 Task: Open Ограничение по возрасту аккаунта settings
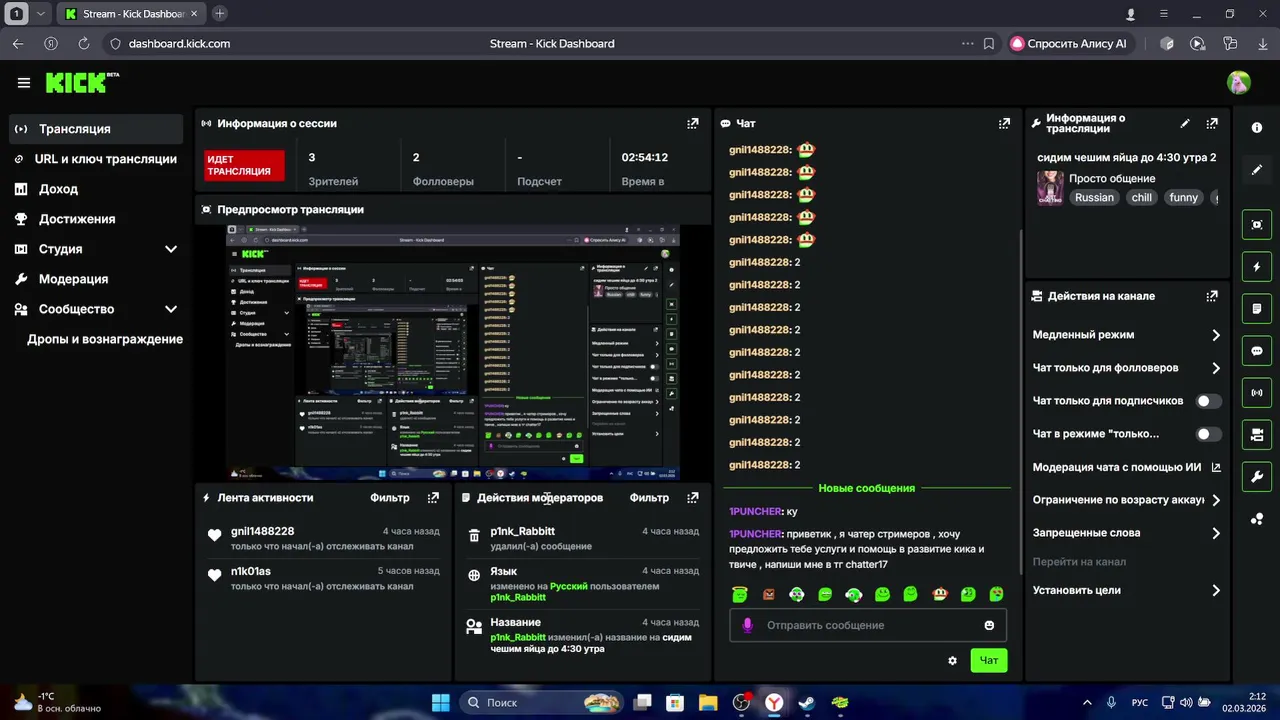tap(1127, 500)
